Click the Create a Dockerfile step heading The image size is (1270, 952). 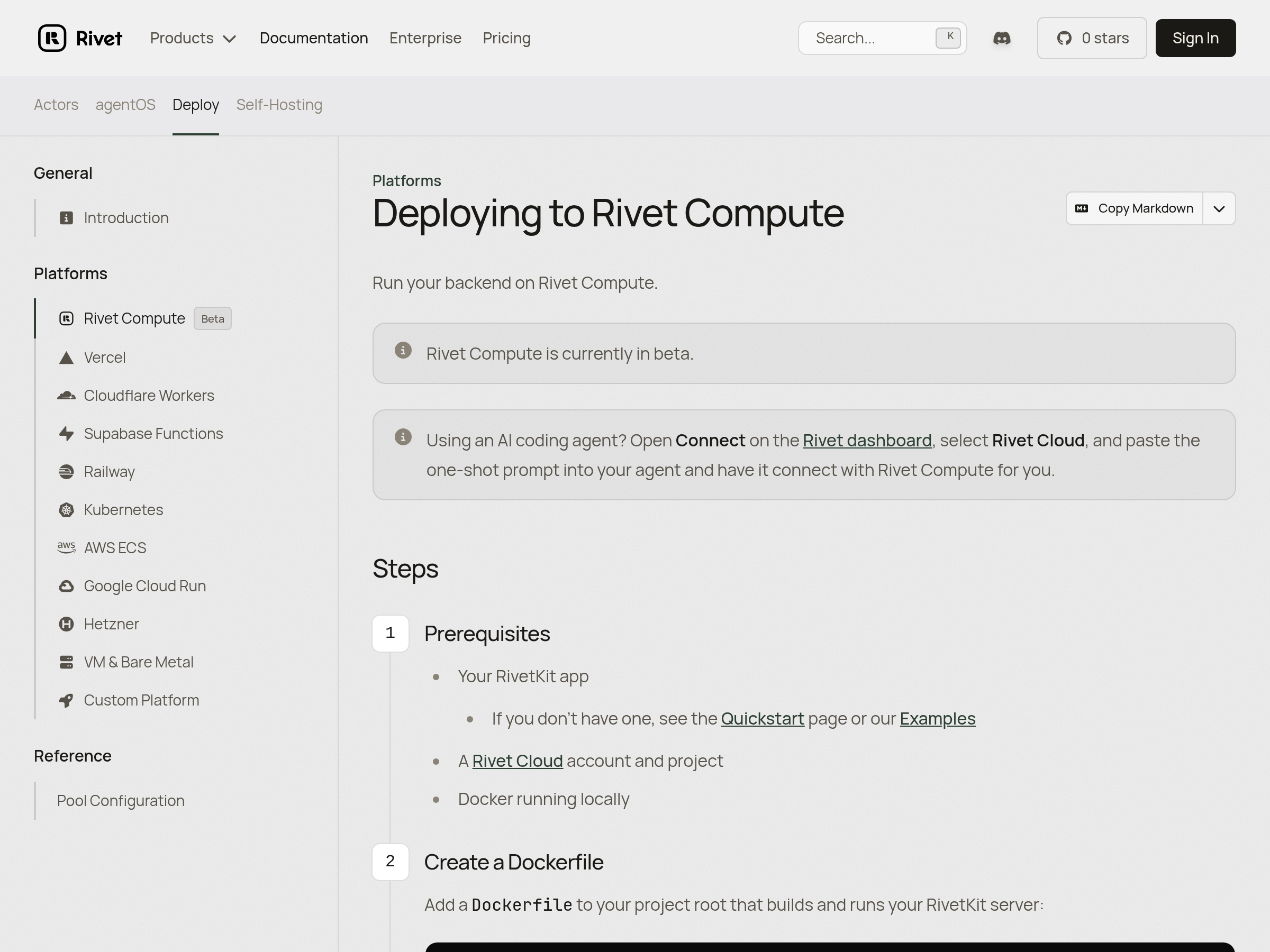point(514,862)
